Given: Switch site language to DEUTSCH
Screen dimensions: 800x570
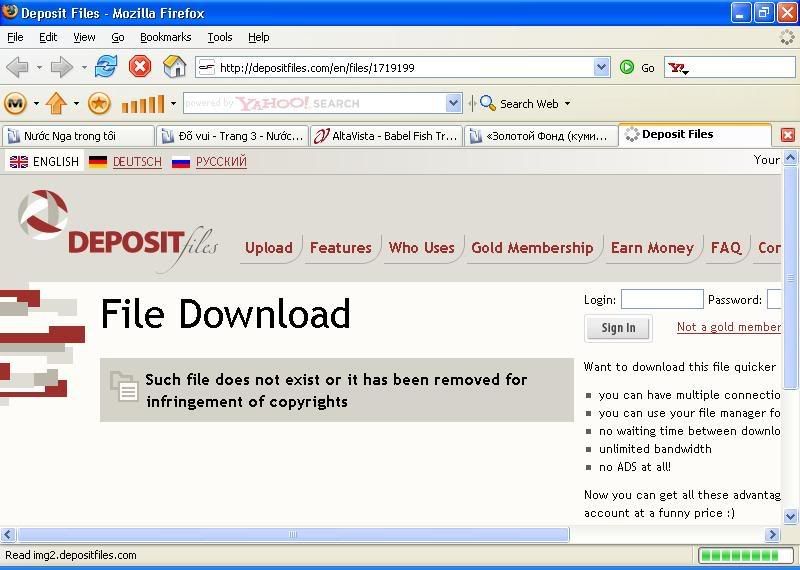Looking at the screenshot, I should (x=136, y=161).
